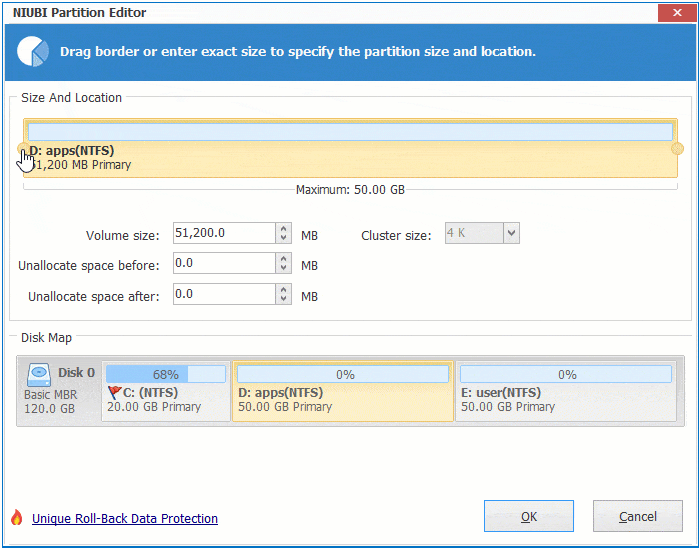Click the 'Size And Location' group title

point(71,97)
